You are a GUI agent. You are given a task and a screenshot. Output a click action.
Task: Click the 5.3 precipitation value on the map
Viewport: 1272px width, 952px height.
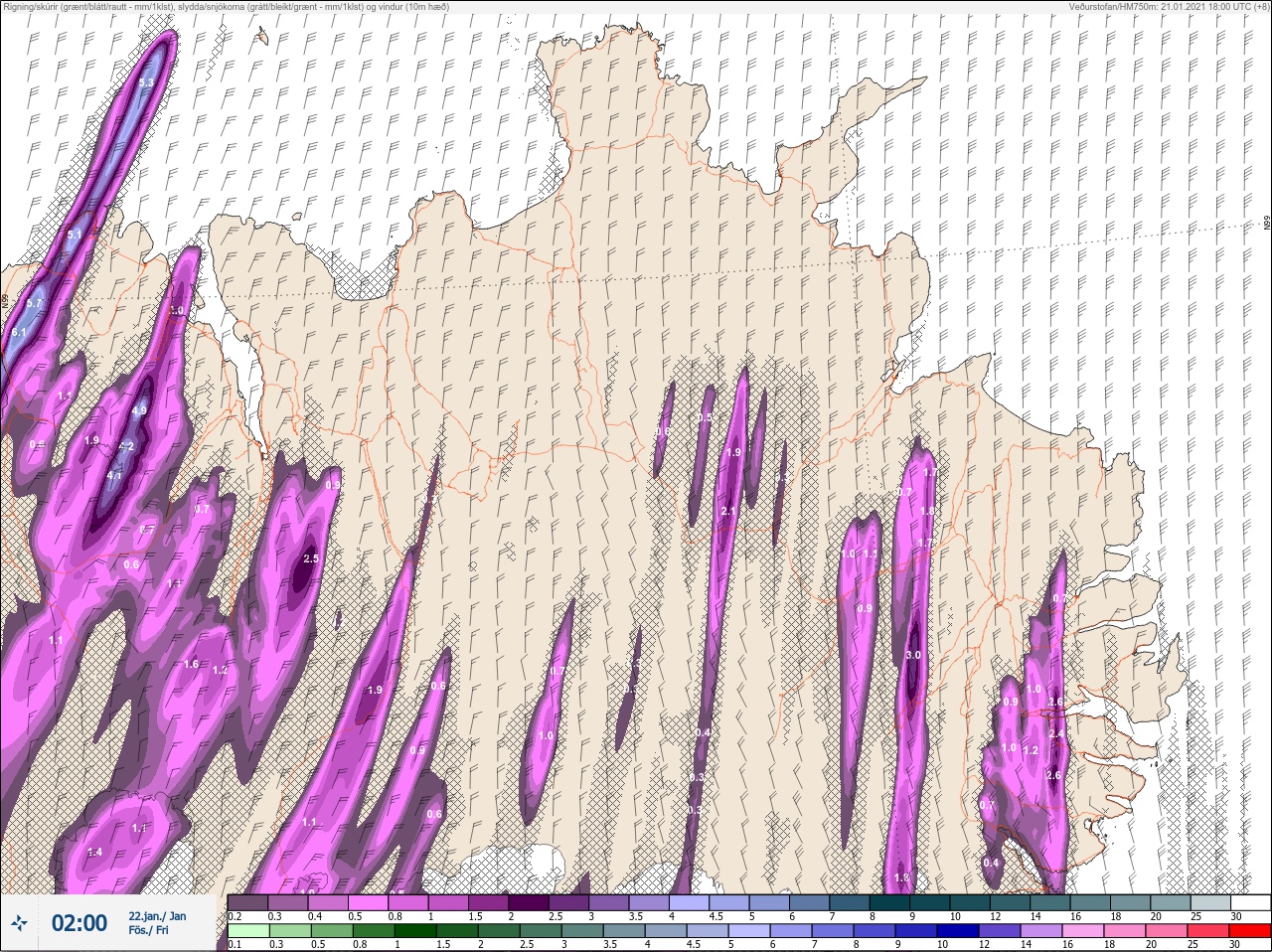146,82
